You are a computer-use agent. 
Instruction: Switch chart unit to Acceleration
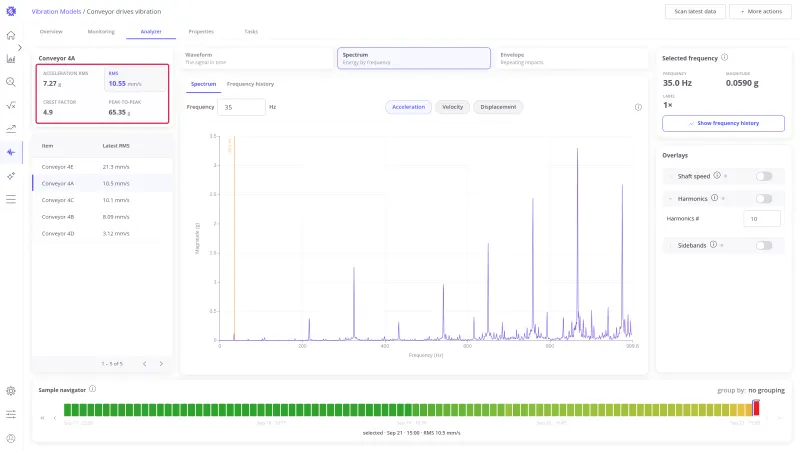pos(408,107)
